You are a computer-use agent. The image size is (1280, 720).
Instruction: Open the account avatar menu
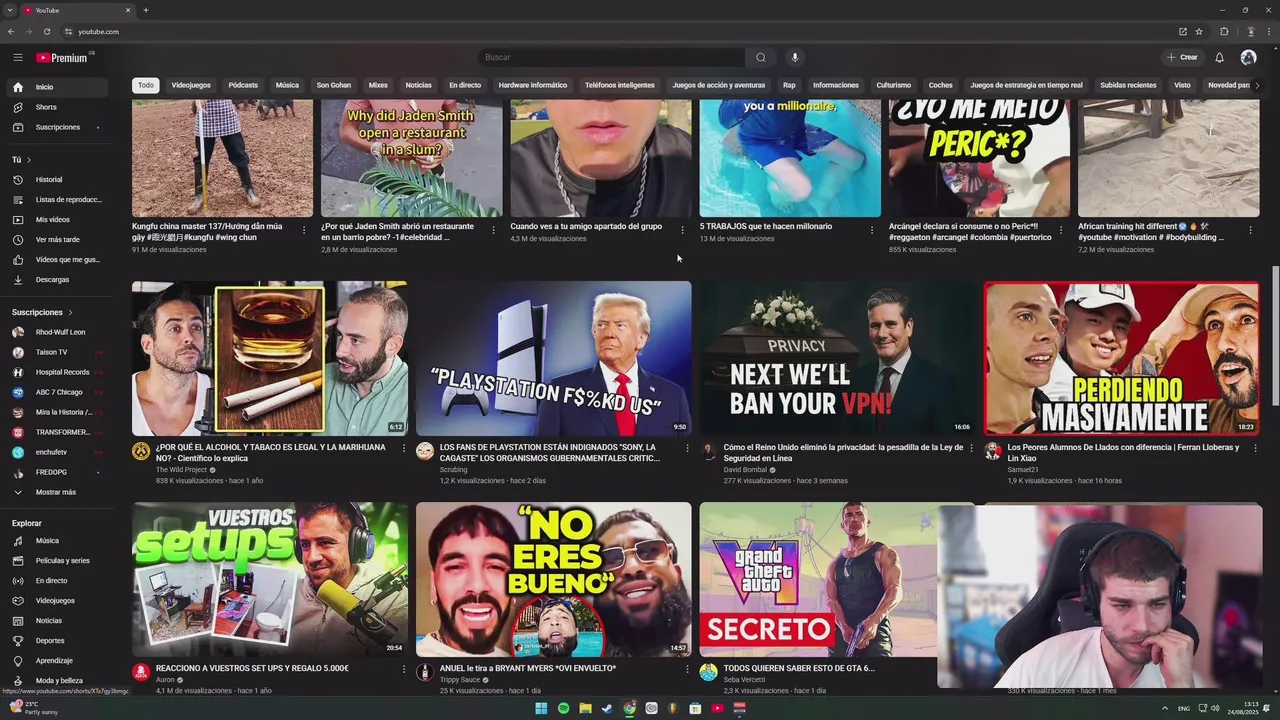tap(1248, 58)
